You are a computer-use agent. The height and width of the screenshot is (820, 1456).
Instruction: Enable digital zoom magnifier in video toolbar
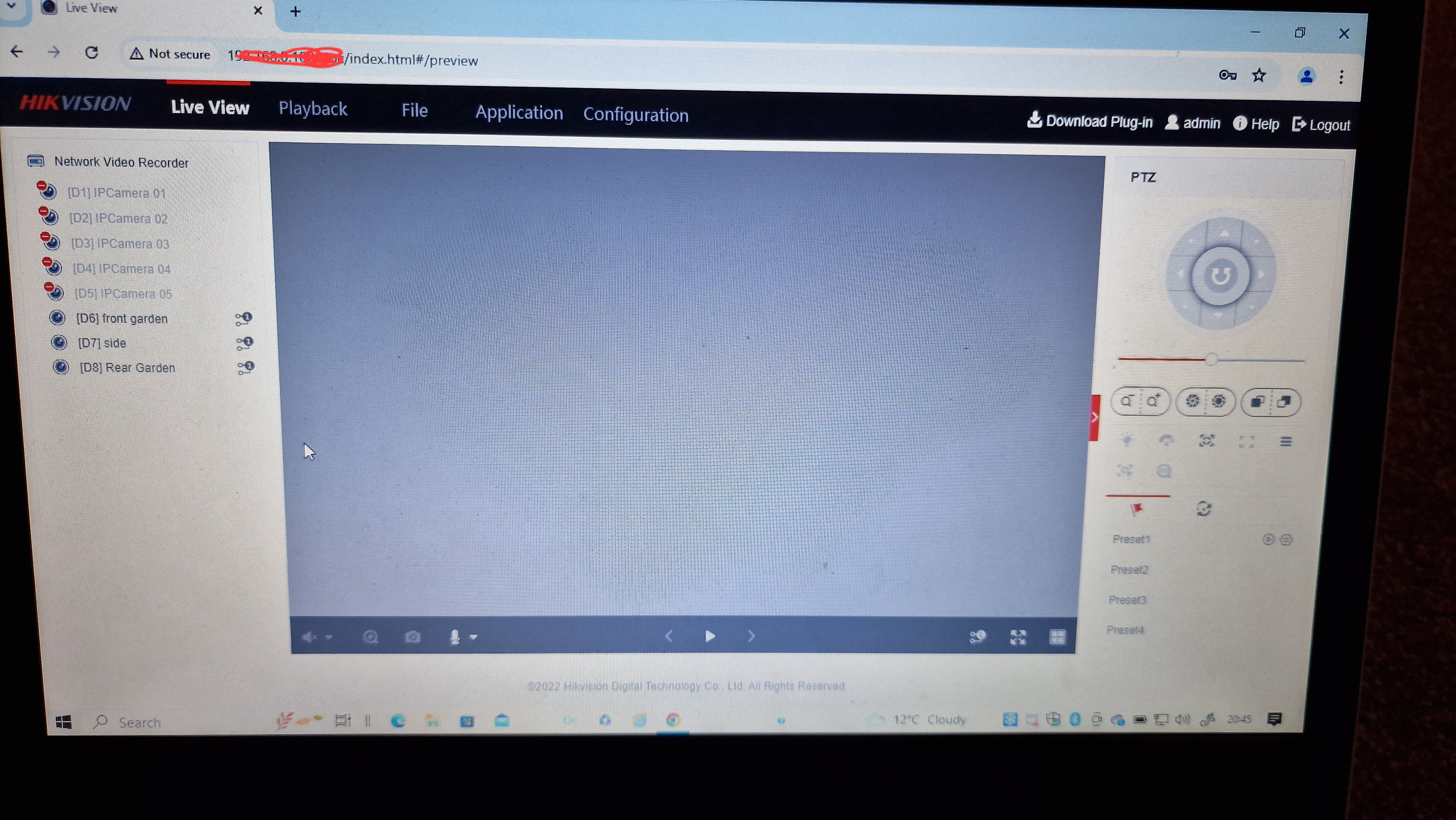point(371,637)
